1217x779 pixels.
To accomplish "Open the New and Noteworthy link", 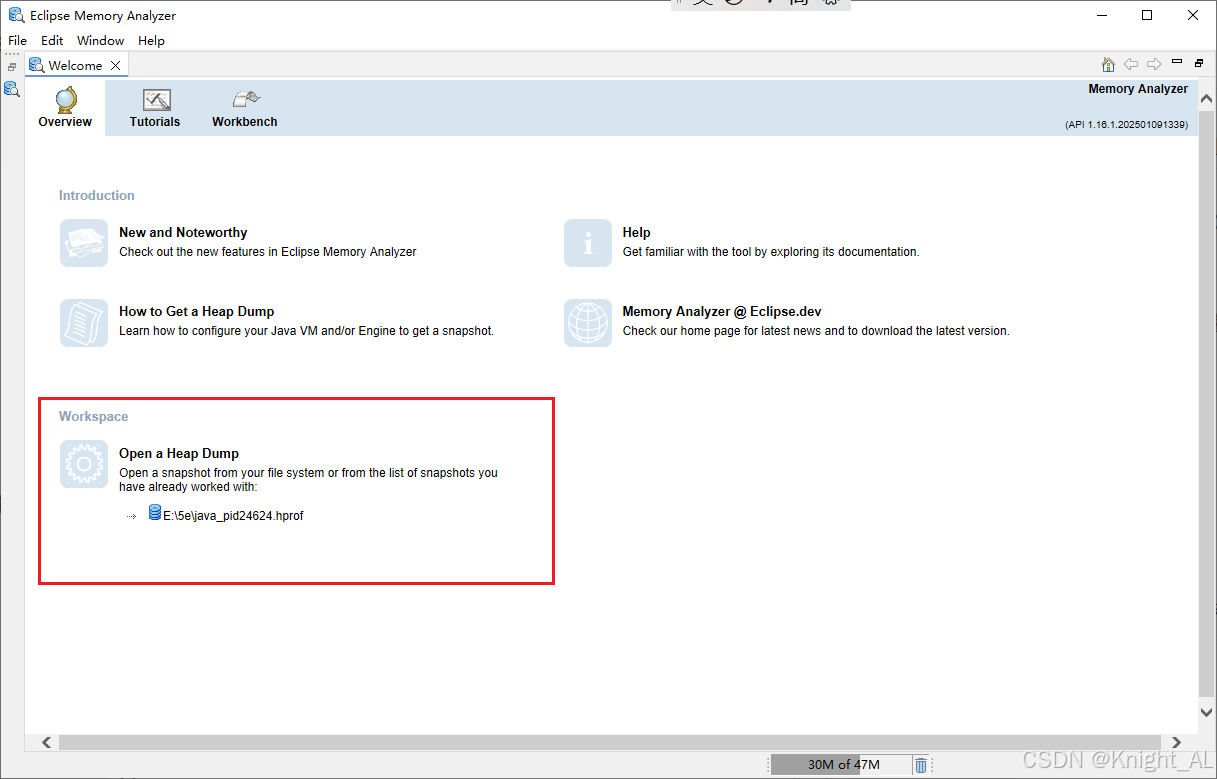I will pyautogui.click(x=183, y=233).
